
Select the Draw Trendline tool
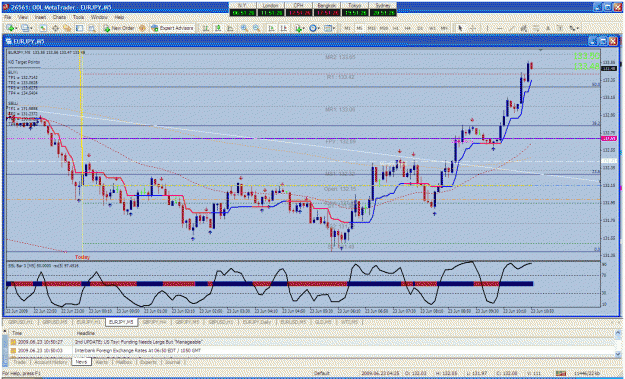click(512, 28)
